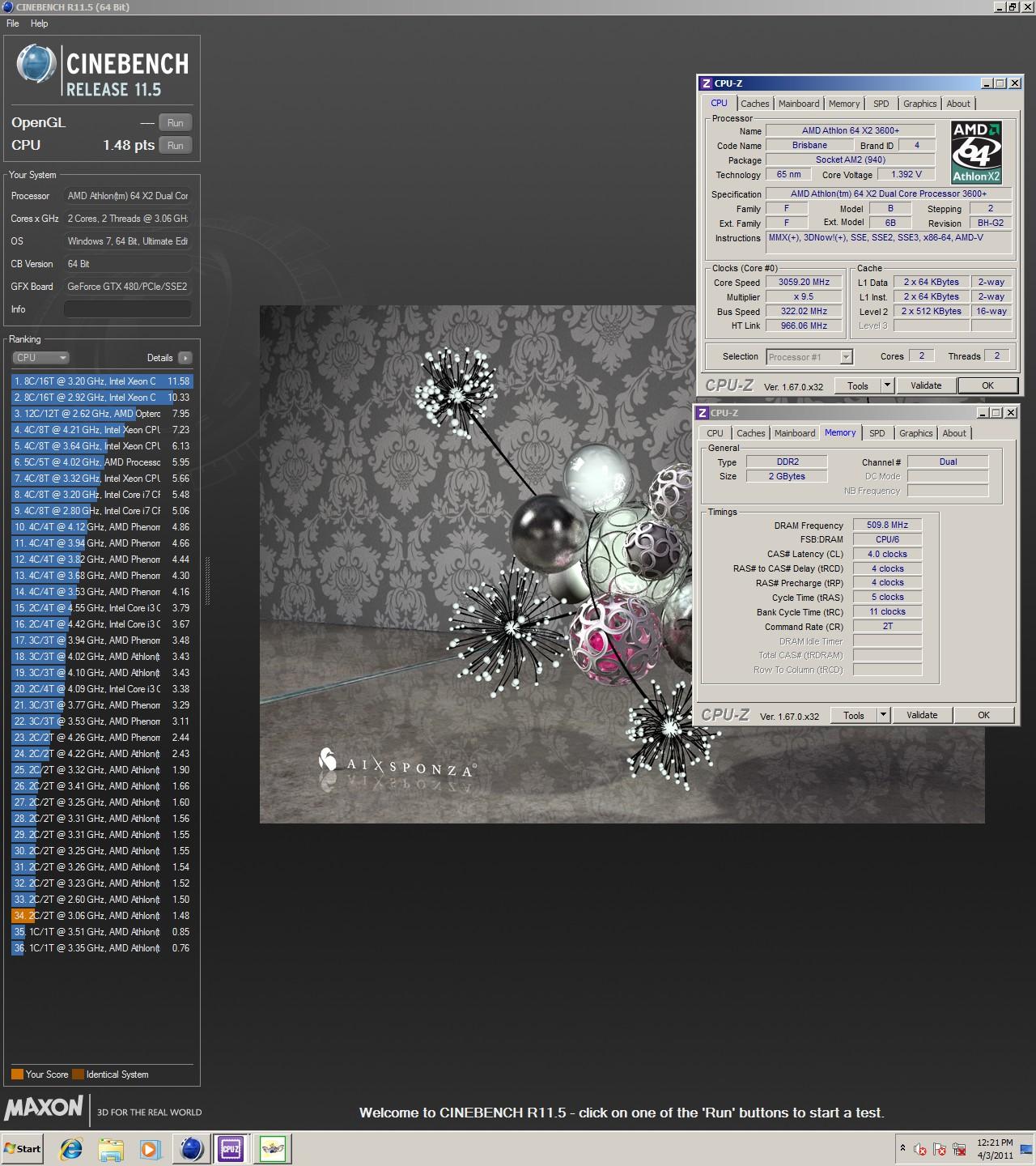The image size is (1036, 1166).
Task: Run the OpenGL benchmark
Action: click(176, 122)
